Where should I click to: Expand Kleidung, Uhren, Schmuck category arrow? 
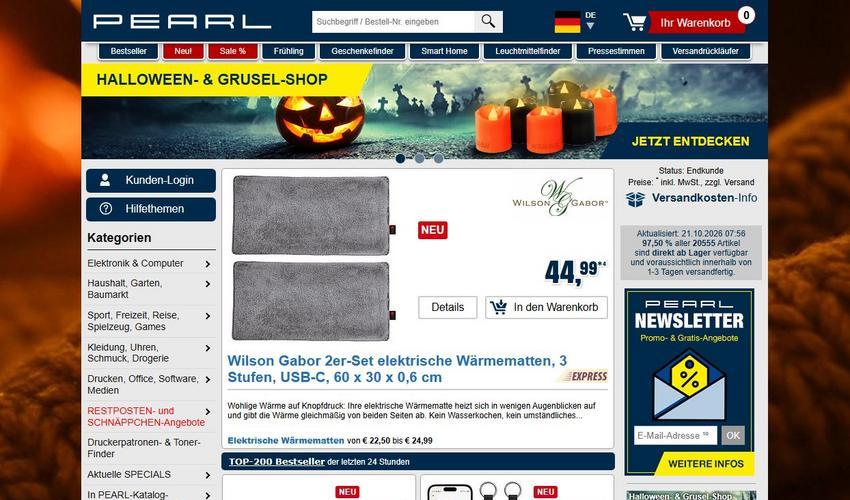click(208, 348)
